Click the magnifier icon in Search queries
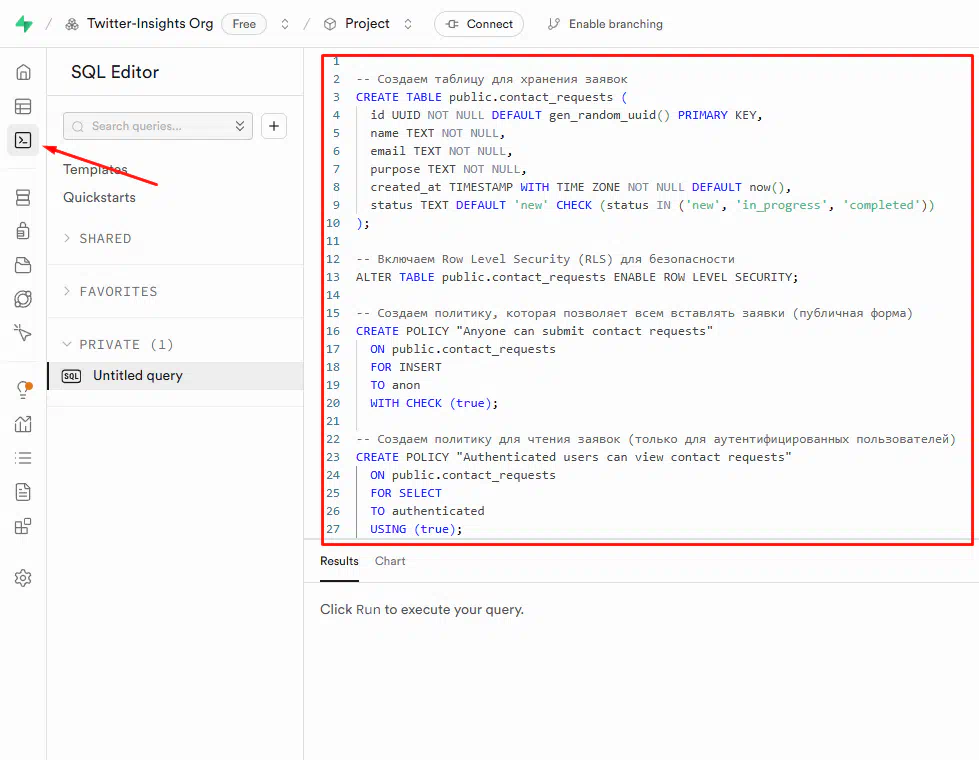Image resolution: width=979 pixels, height=760 pixels. (78, 127)
